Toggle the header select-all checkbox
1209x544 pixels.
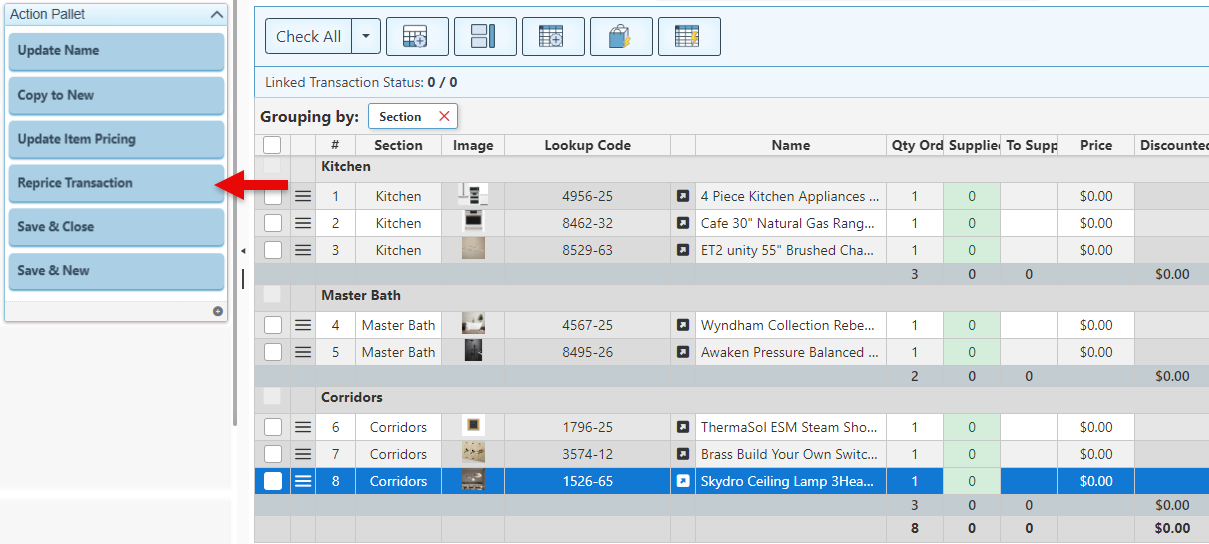272,145
